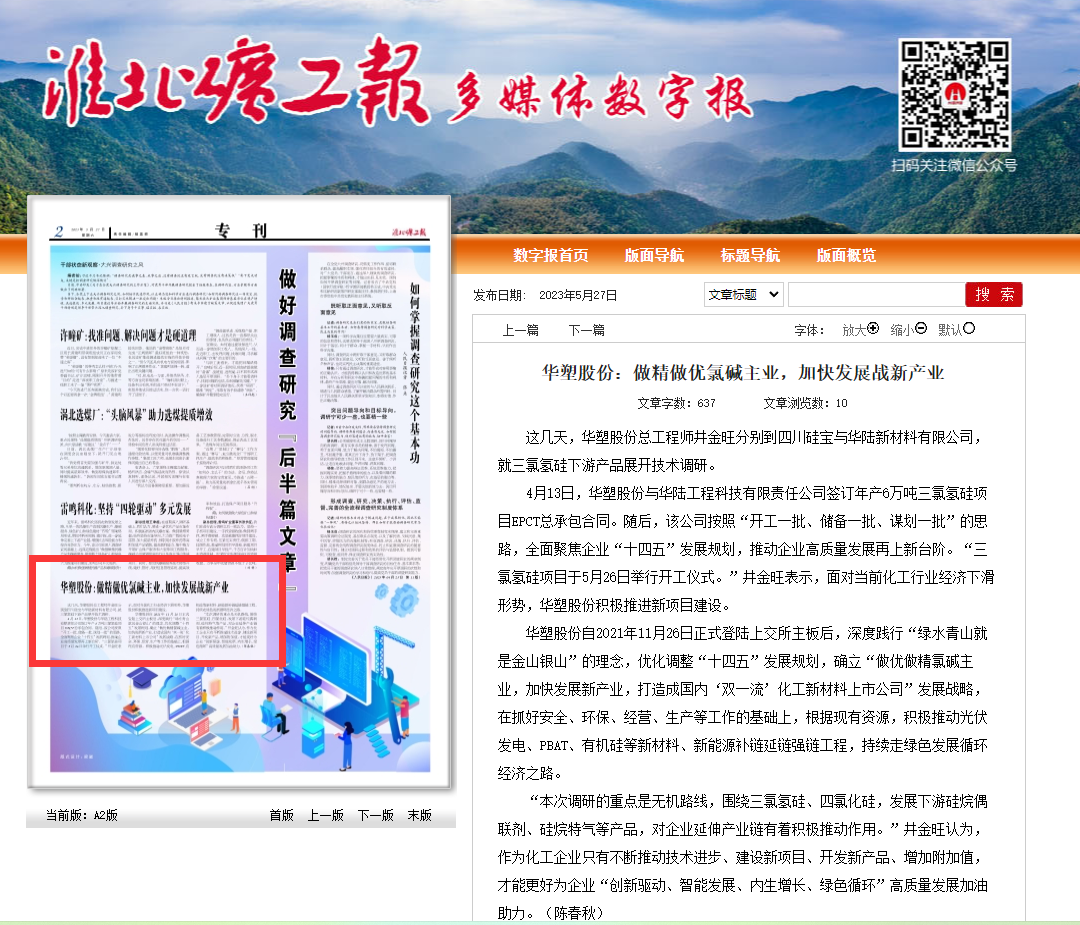Open the 雷鸣科化 article headline on the page preview
1080x925 pixels.
click(x=125, y=509)
